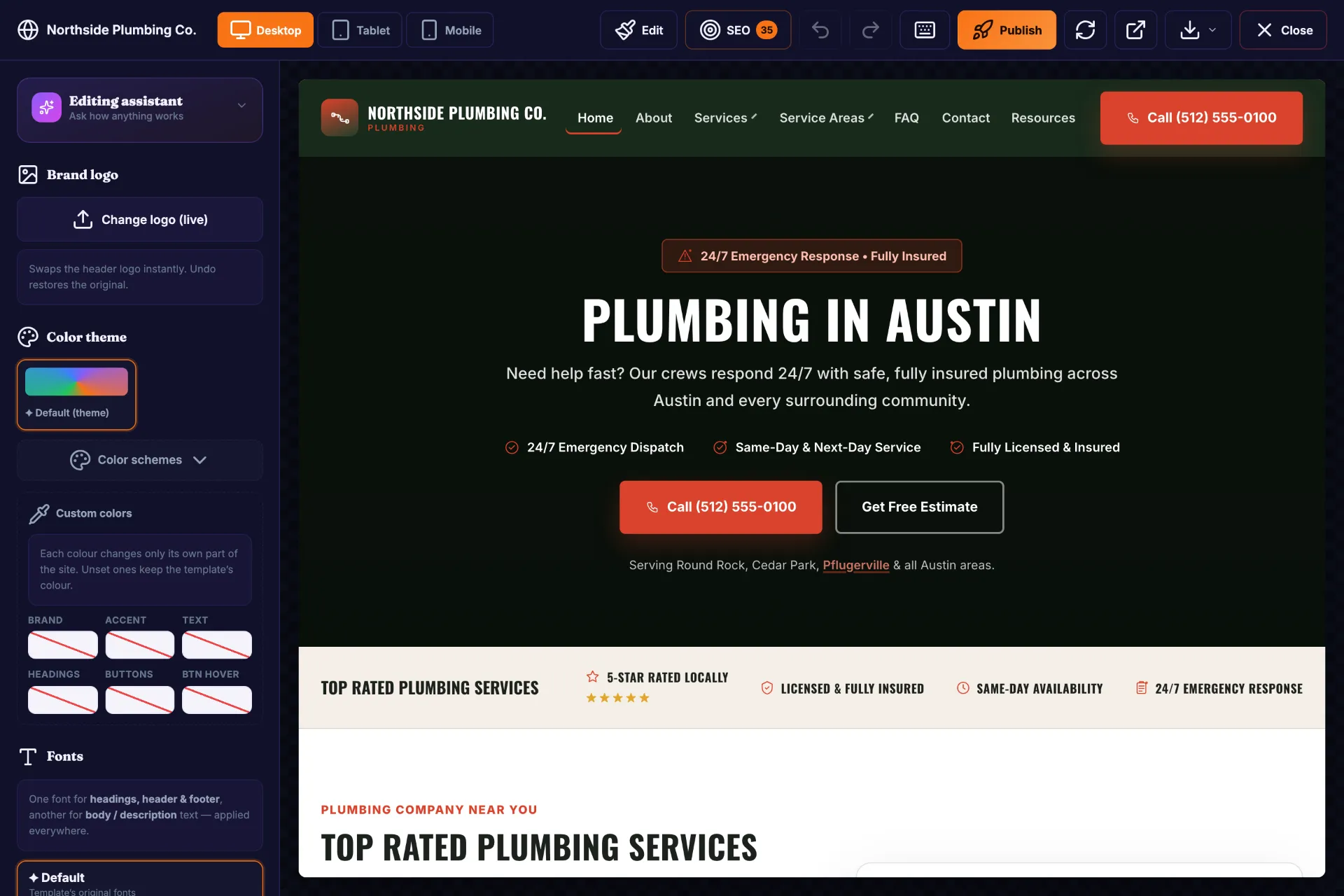This screenshot has height=896, width=1344.
Task: Open the About nav item
Action: (654, 118)
